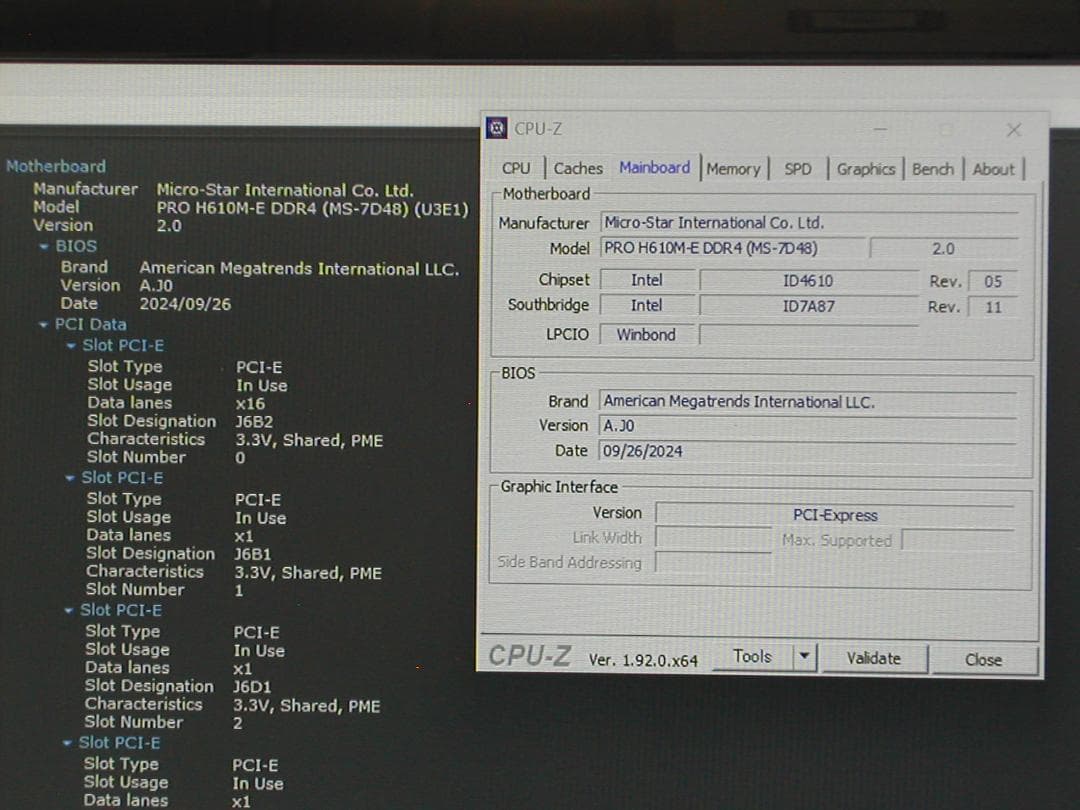1080x810 pixels.
Task: Select the Memory tab
Action: point(734,168)
